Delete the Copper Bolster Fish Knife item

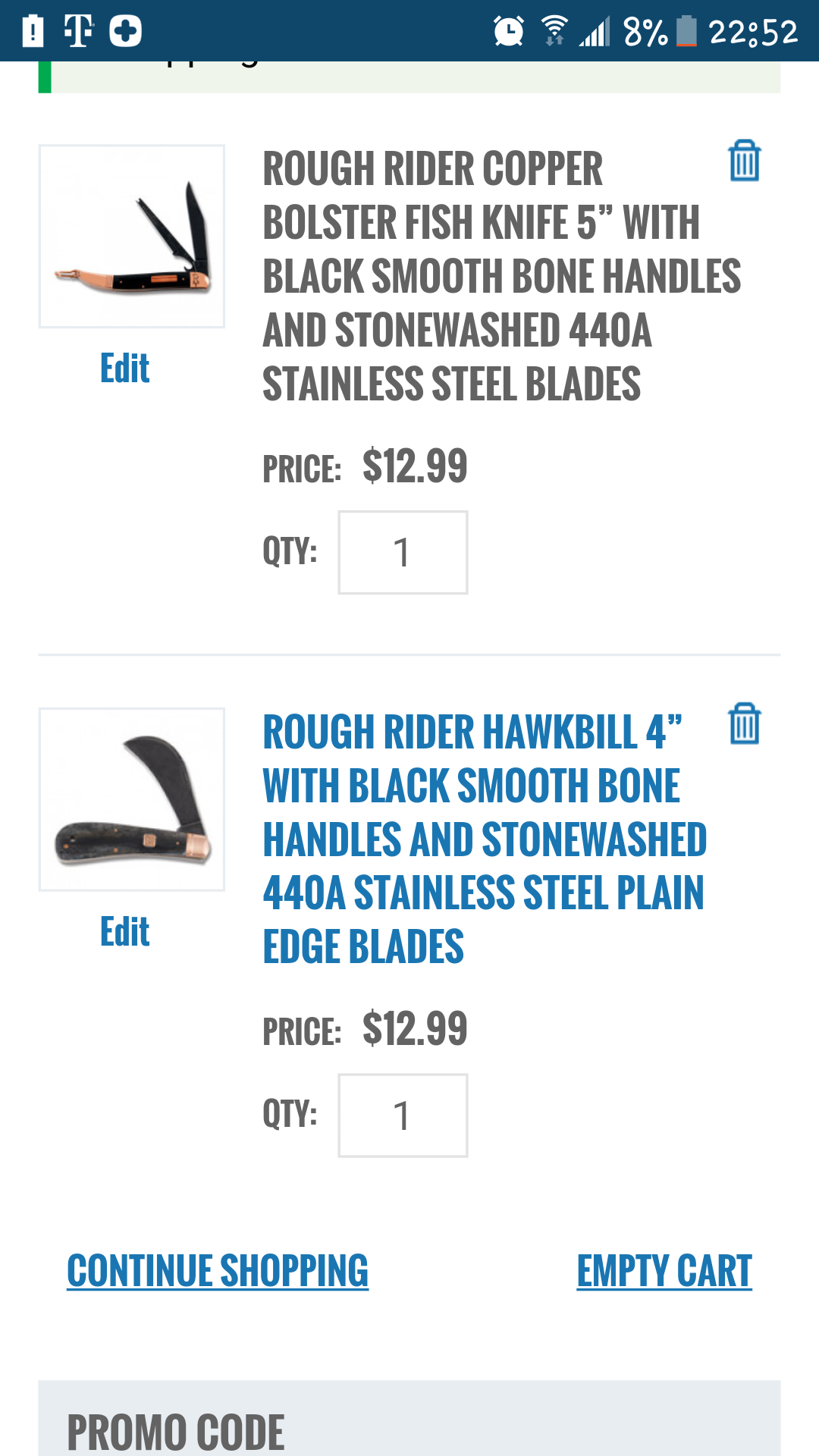pyautogui.click(x=744, y=161)
